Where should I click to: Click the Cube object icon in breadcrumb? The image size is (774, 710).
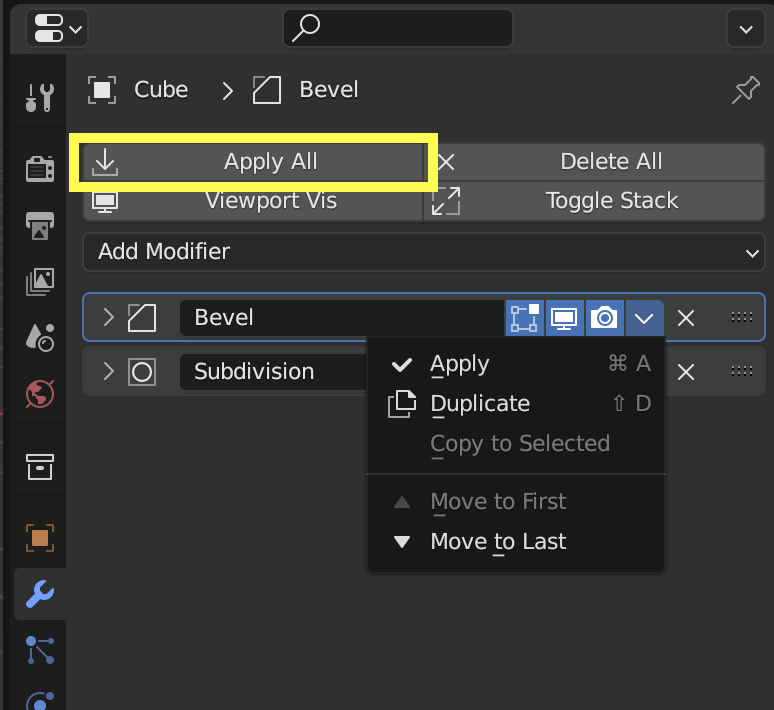[102, 90]
